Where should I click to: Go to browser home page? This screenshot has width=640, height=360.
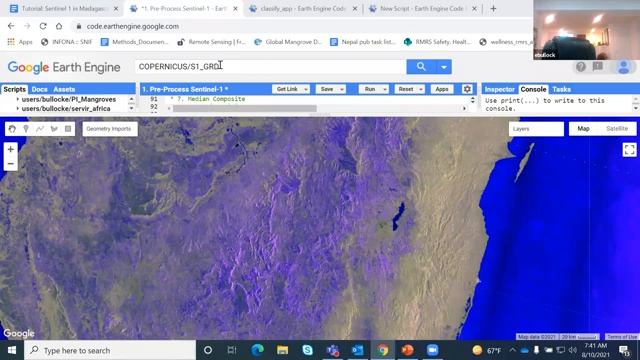[59, 26]
